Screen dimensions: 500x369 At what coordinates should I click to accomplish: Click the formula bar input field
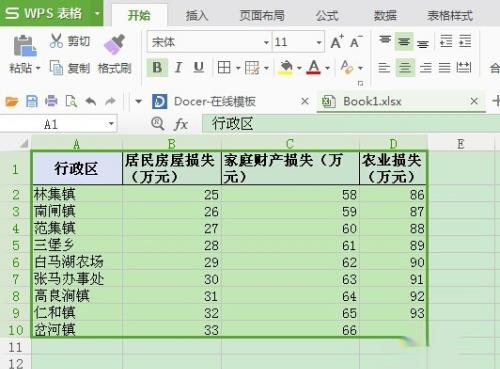point(351,124)
